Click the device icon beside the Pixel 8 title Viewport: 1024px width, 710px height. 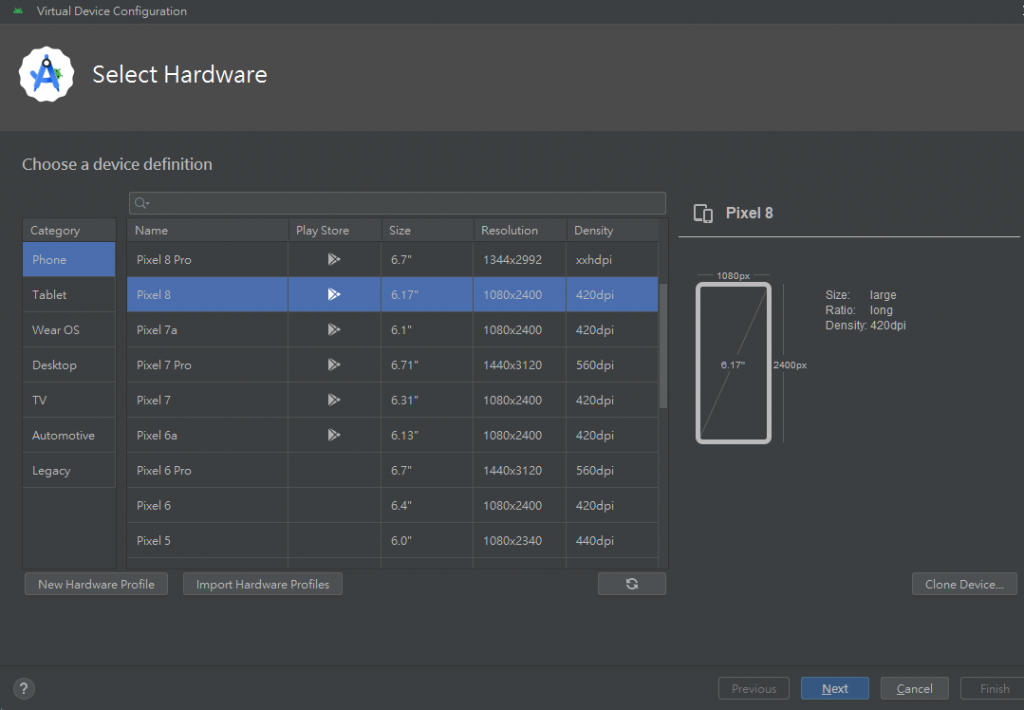[703, 214]
